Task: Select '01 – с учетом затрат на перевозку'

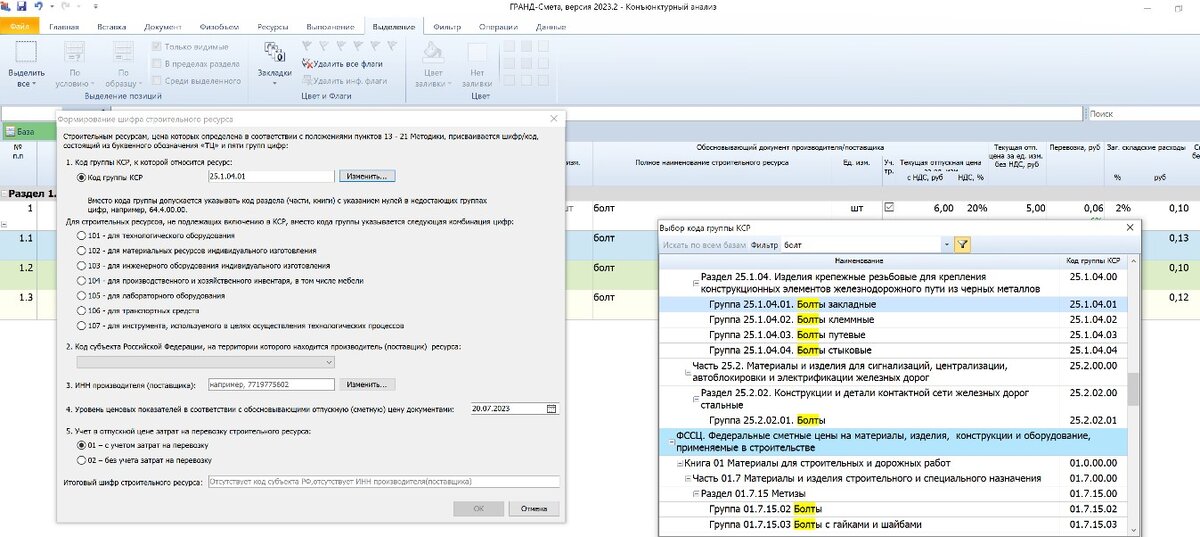Action: pos(82,445)
